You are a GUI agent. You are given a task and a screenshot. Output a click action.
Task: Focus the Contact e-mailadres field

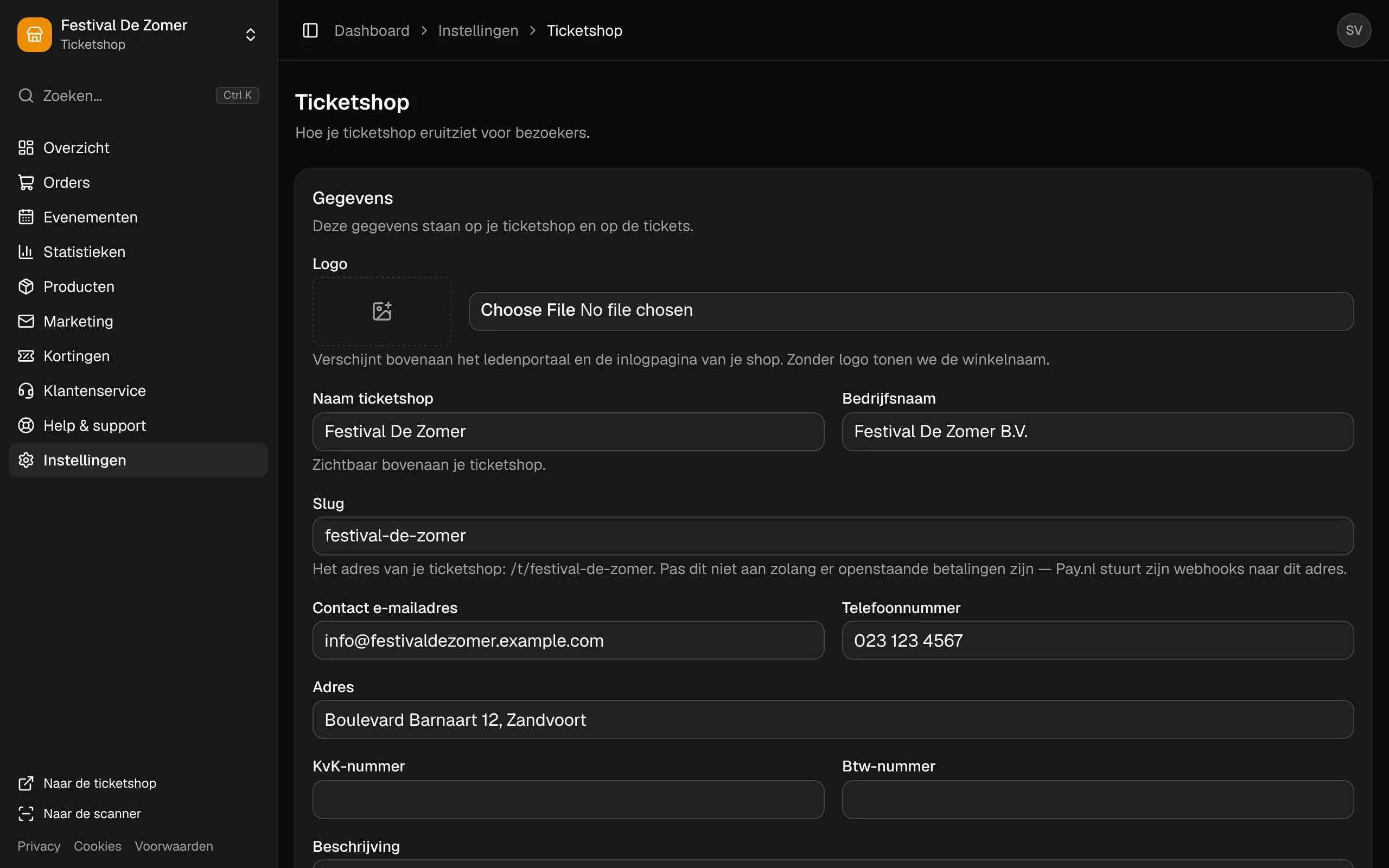(x=568, y=640)
